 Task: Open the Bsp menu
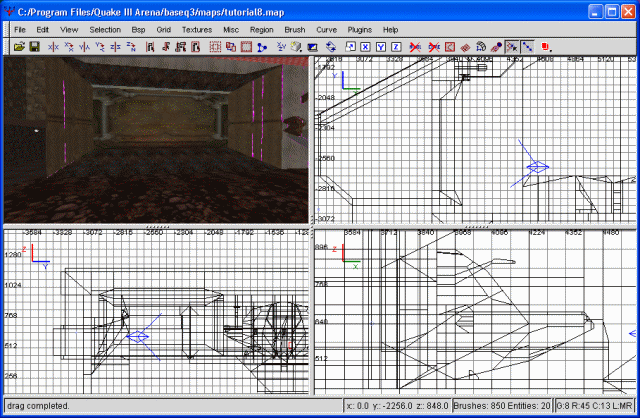click(138, 30)
